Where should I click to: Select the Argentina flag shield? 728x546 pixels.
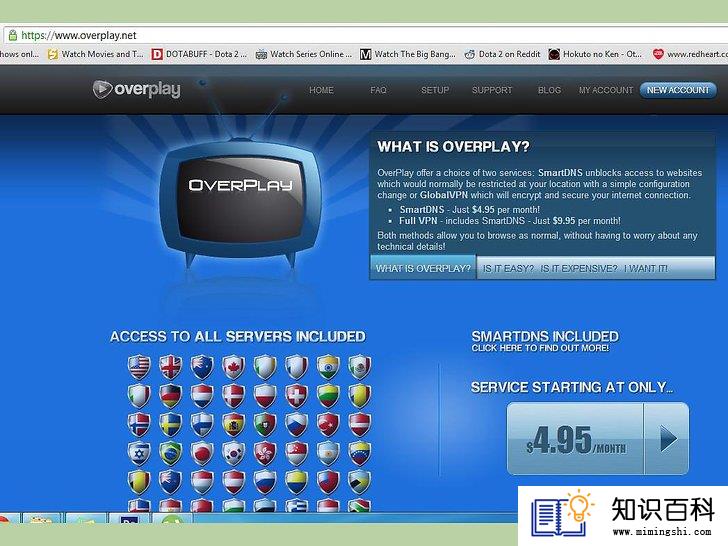[328, 454]
